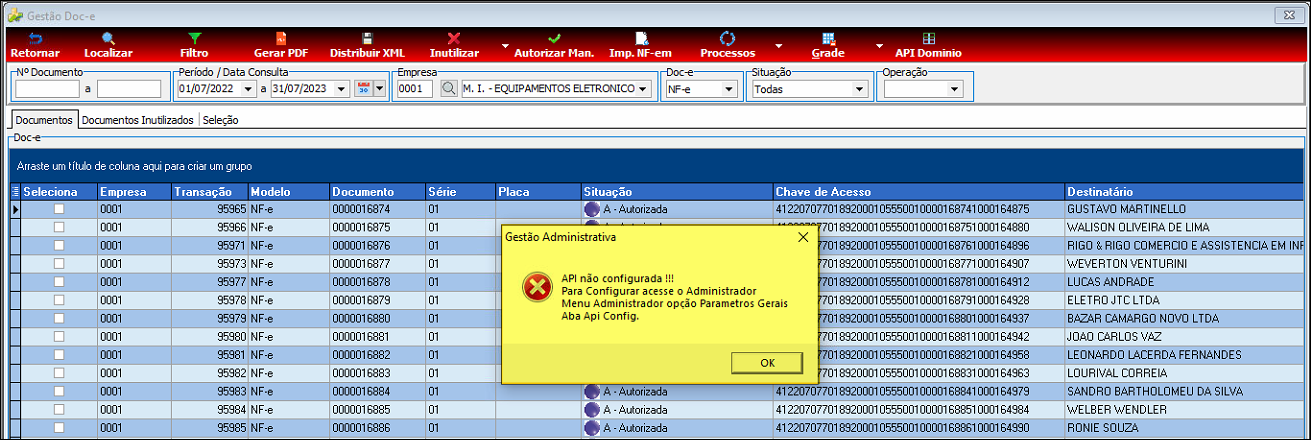
Task: Sort by the Destinatário column header
Action: pyautogui.click(x=1185, y=191)
